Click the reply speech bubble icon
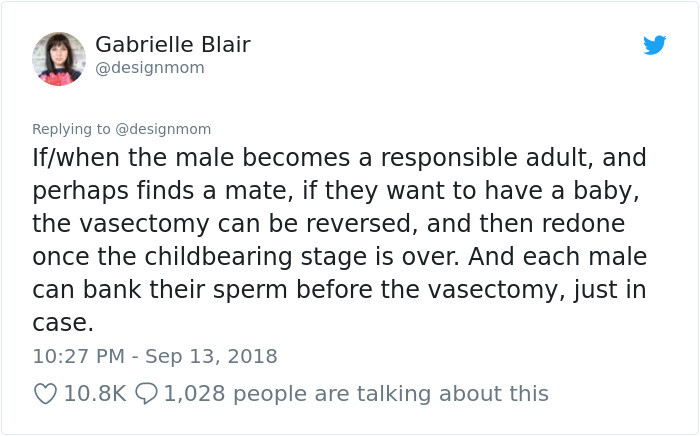The width and height of the screenshot is (700, 436). point(146,394)
